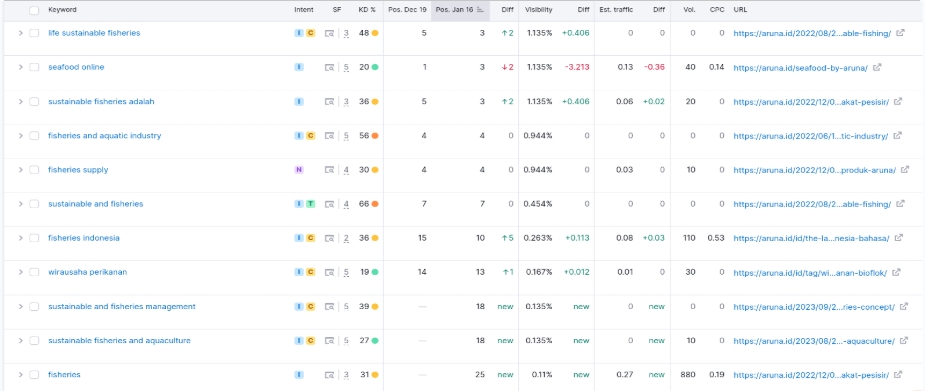Open the fisheries indonesia keyword link
The width and height of the screenshot is (925, 391).
pyautogui.click(x=84, y=238)
